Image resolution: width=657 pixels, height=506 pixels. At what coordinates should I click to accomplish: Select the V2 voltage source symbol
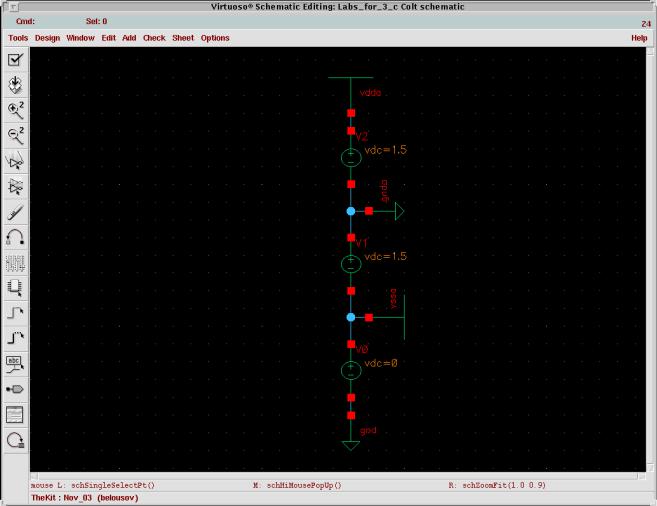(351, 158)
